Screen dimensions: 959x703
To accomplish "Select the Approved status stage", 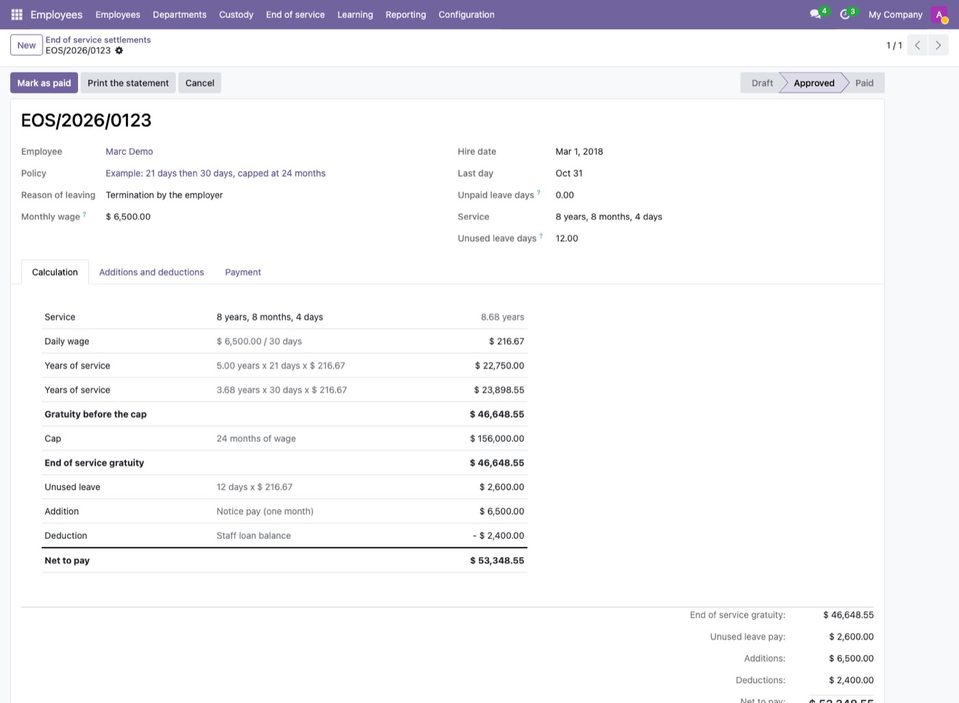I will (813, 83).
